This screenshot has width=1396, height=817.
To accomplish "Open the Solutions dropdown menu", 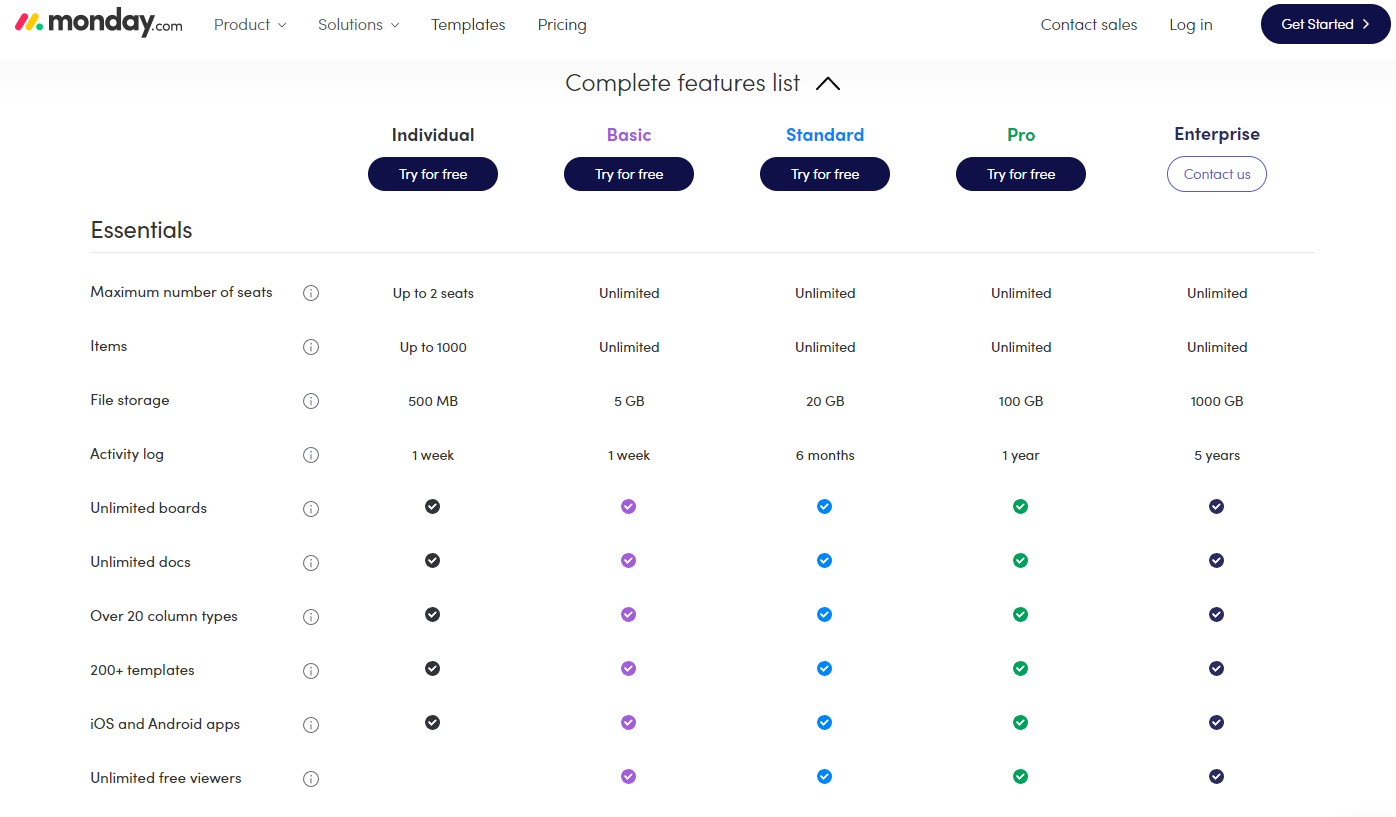I will pyautogui.click(x=359, y=24).
